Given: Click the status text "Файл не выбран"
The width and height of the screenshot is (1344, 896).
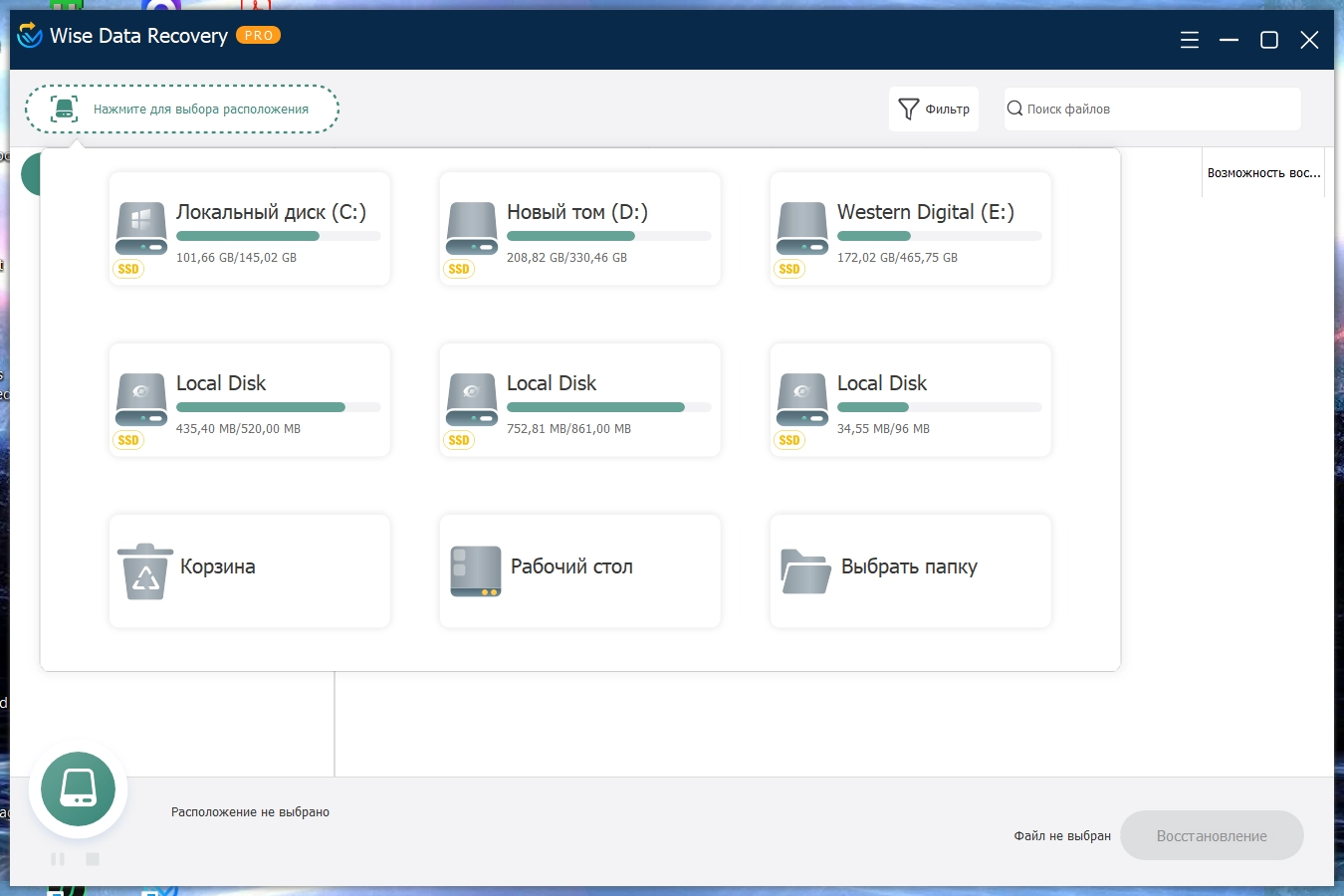Looking at the screenshot, I should click(1062, 836).
